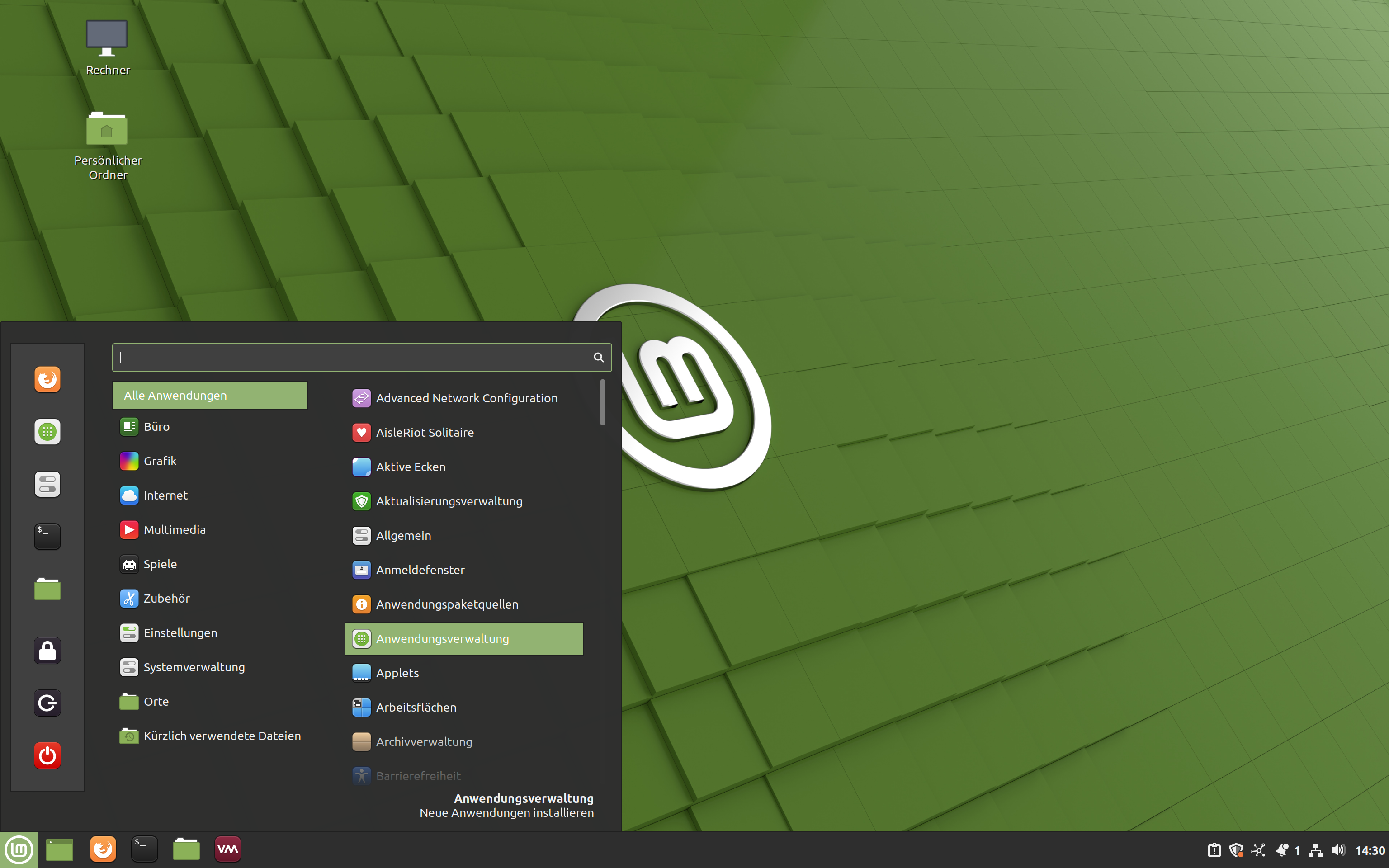This screenshot has width=1389, height=868.
Task: Click the menu search input field
Action: (353, 358)
